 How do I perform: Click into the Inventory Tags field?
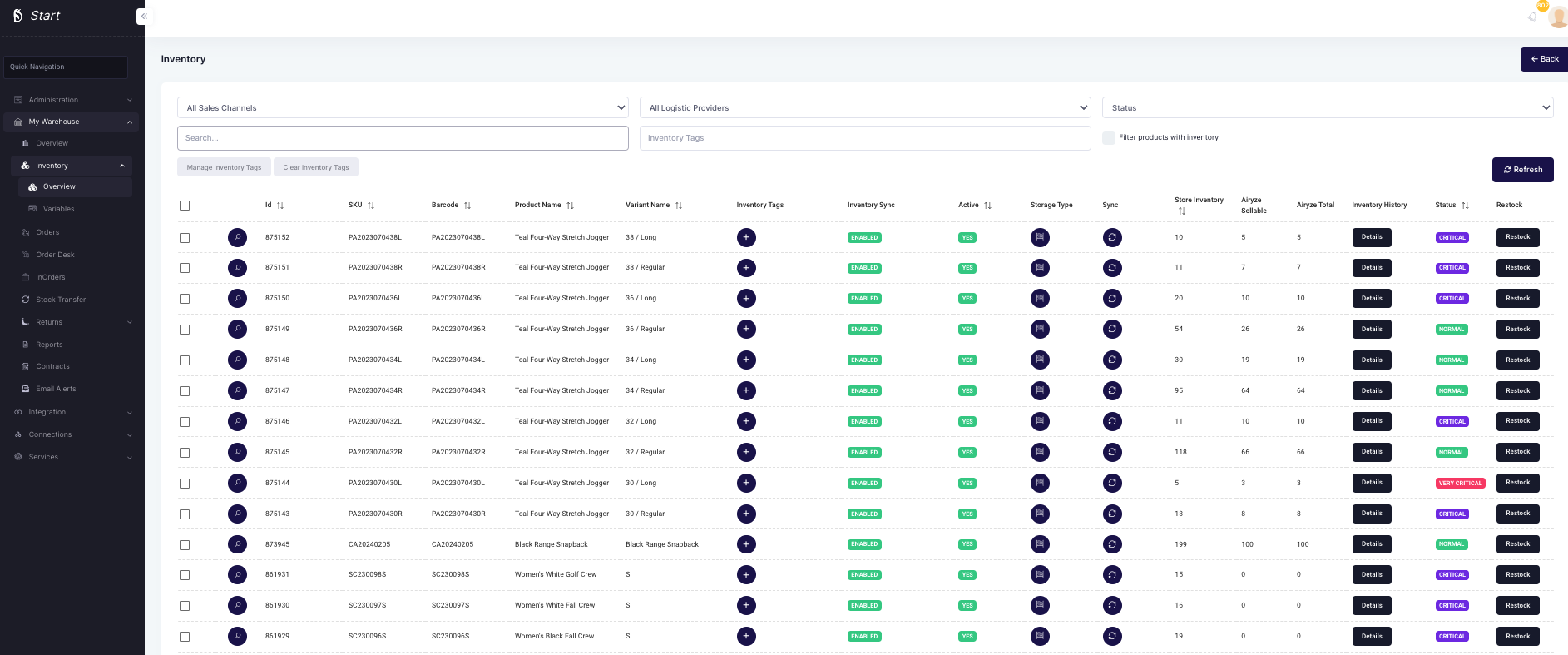(x=865, y=138)
